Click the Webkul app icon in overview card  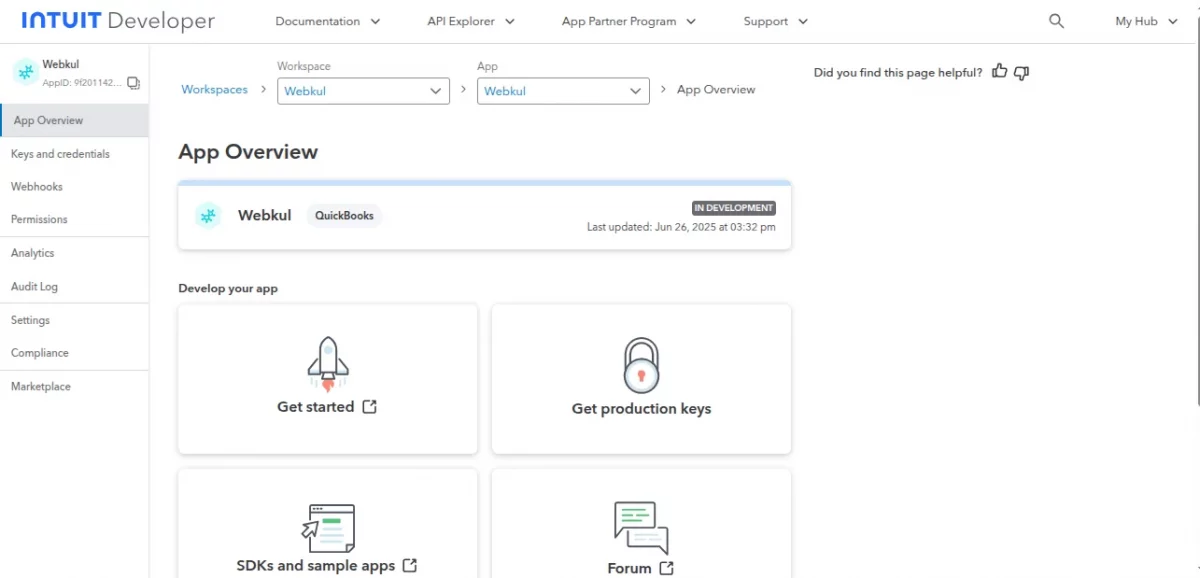tap(208, 215)
